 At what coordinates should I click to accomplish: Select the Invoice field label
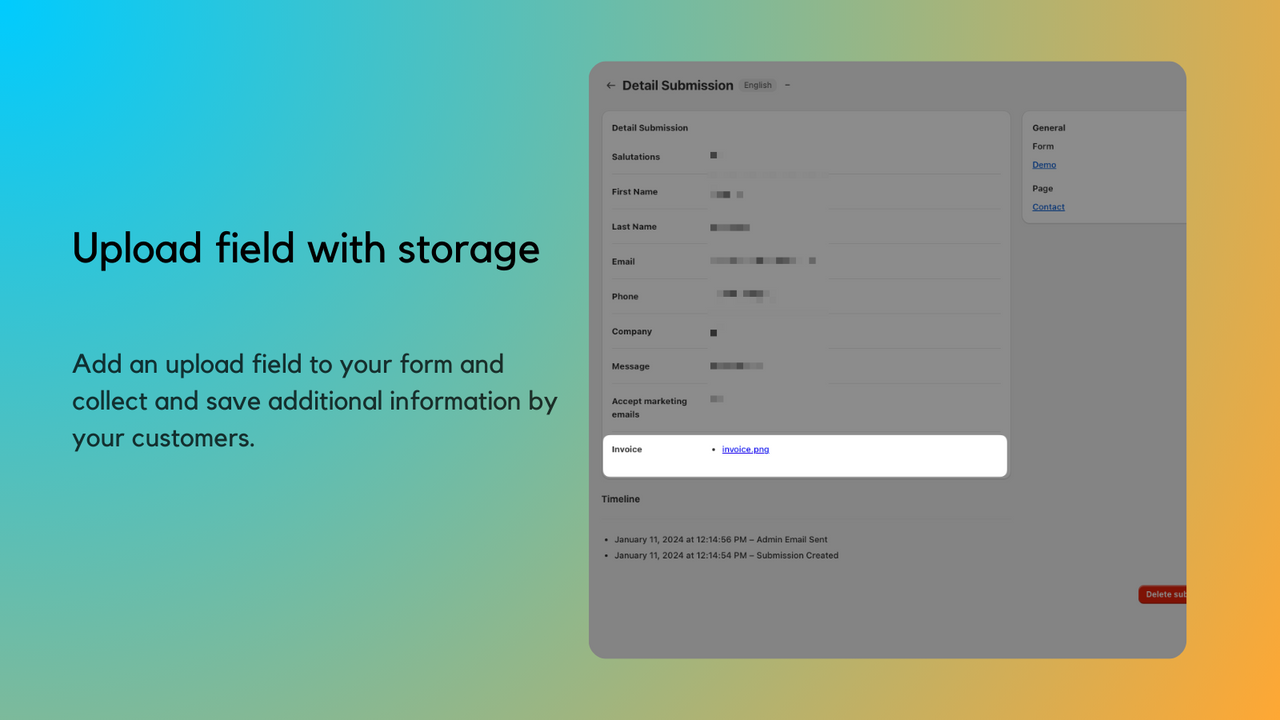pyautogui.click(x=627, y=450)
